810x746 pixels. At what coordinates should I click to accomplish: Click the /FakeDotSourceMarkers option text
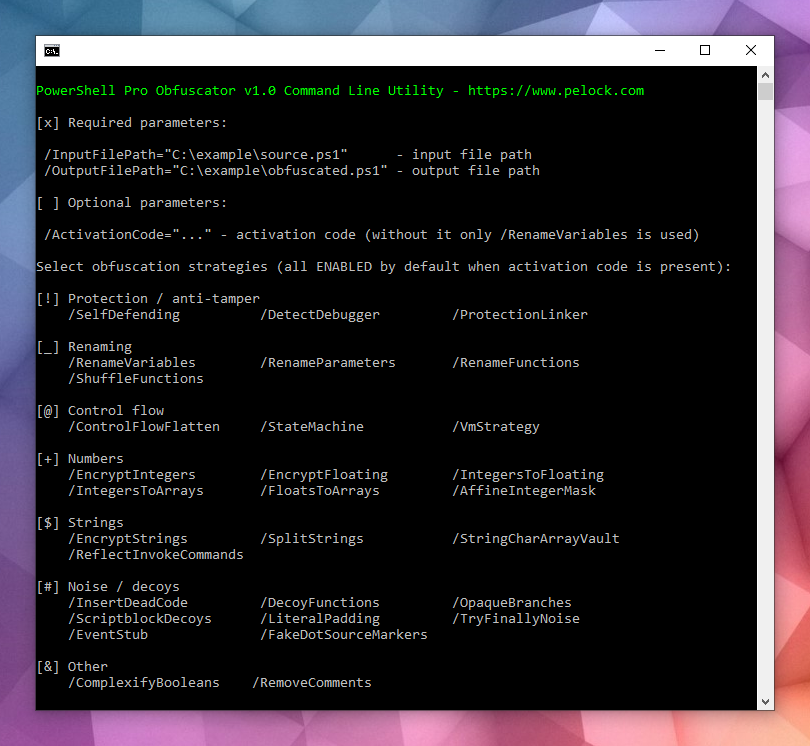[x=344, y=635]
